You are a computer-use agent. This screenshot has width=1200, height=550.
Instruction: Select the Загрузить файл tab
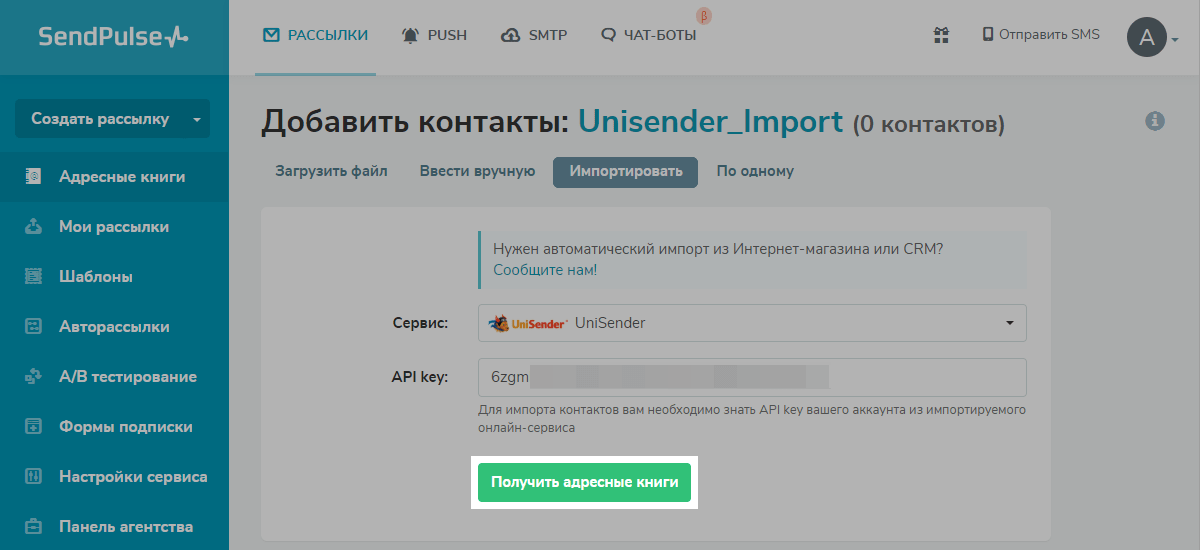pyautogui.click(x=331, y=171)
